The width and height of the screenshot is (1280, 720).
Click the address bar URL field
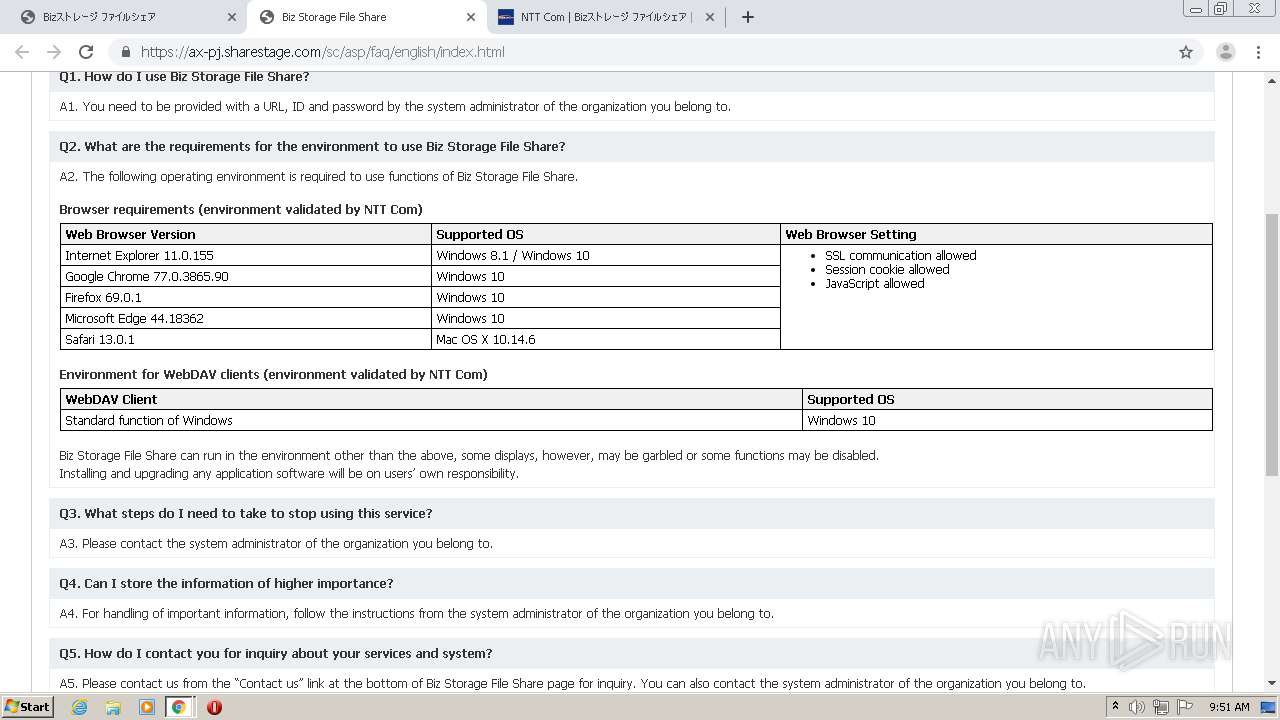pyautogui.click(x=640, y=52)
